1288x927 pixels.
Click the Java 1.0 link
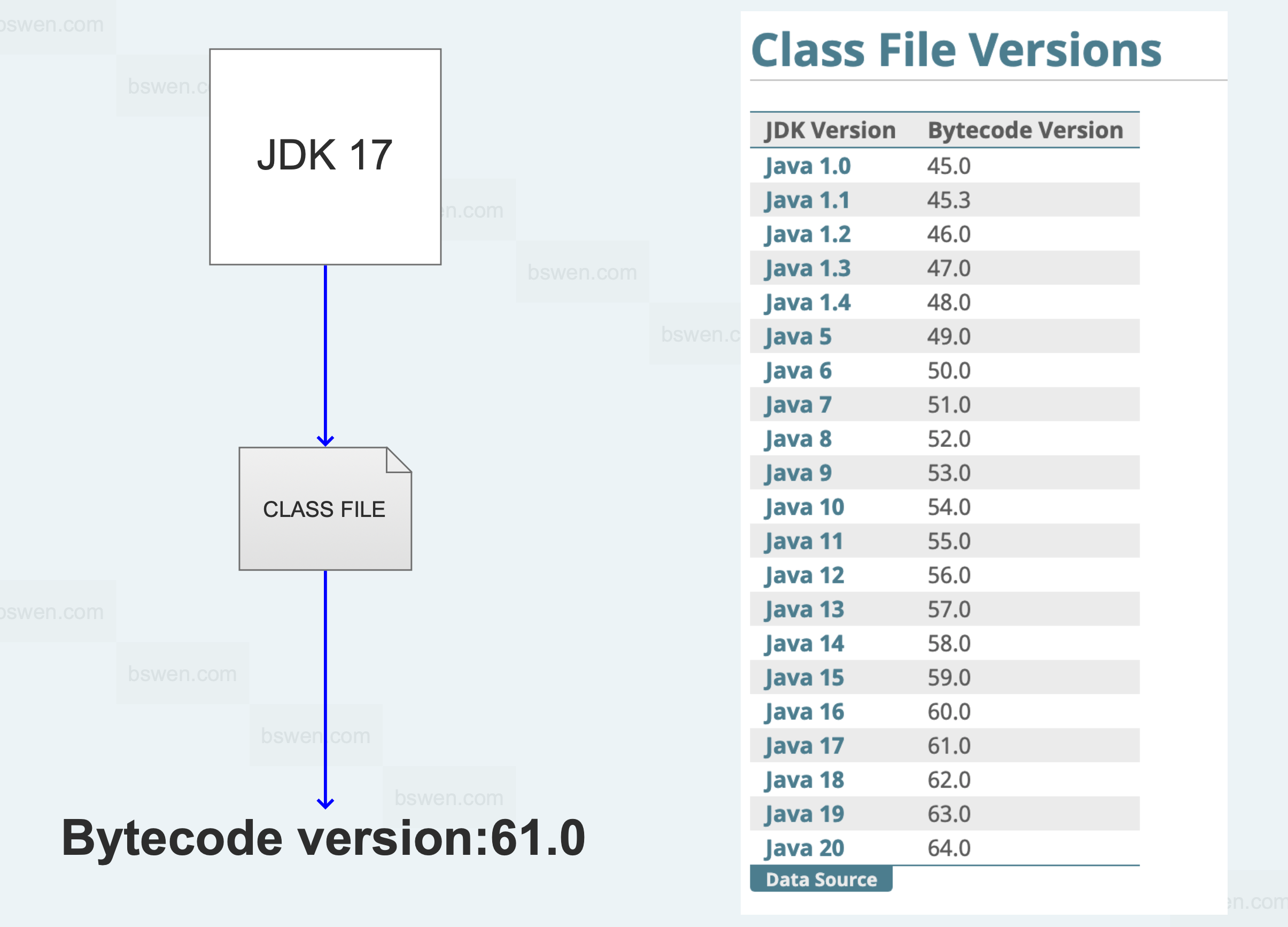807,166
